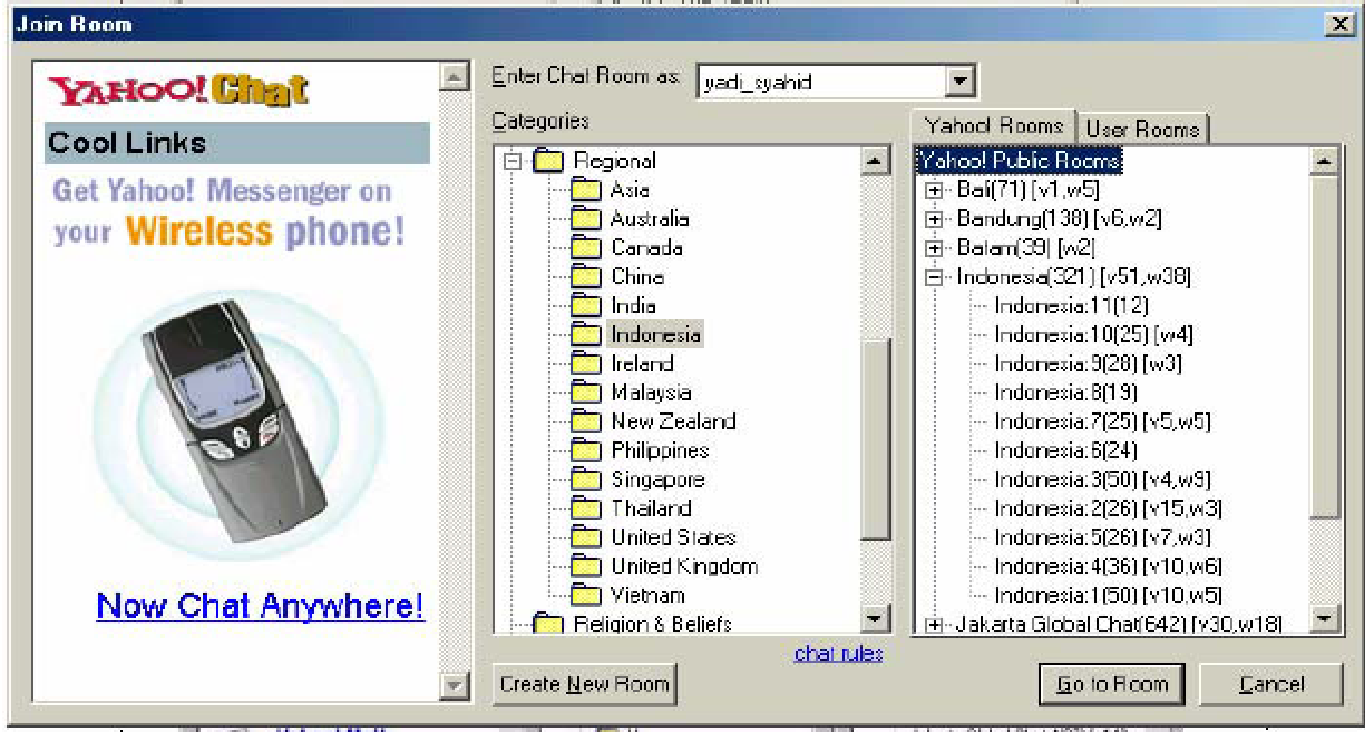Select the India folder icon
Viewport: 1365px width, 732px height.
pos(586,305)
